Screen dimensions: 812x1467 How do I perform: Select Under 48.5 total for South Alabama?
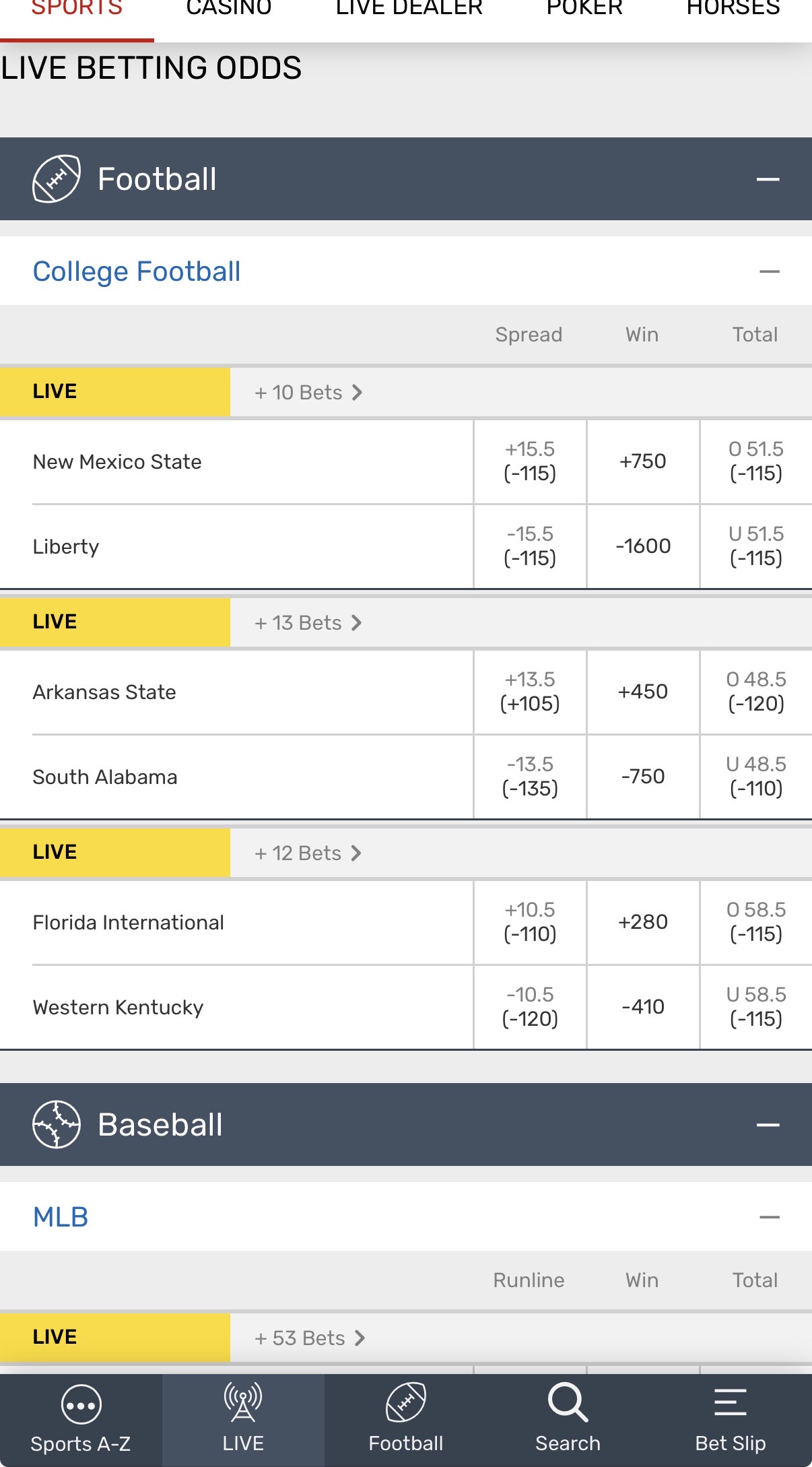point(756,777)
